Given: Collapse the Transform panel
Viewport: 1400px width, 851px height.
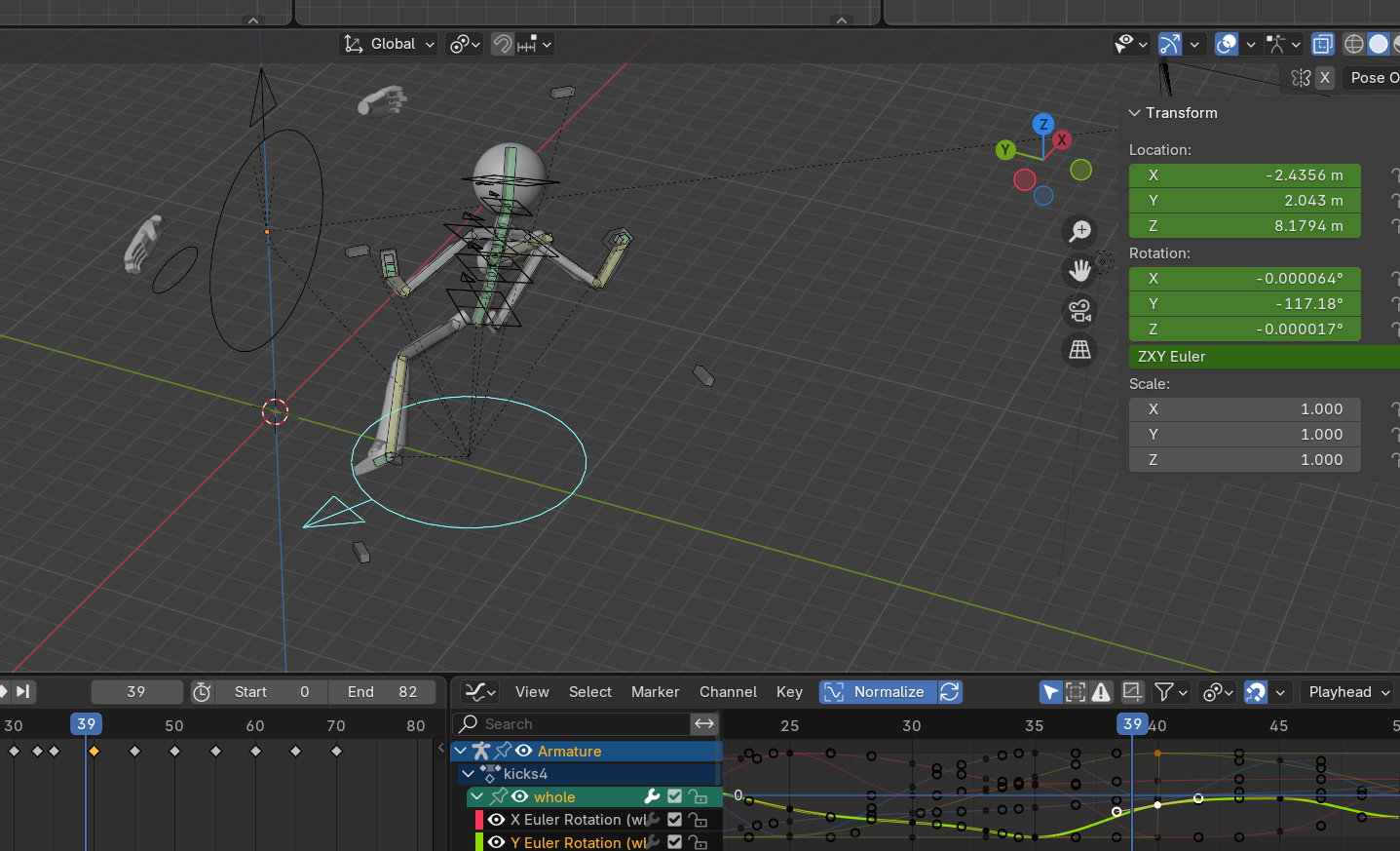Looking at the screenshot, I should tap(1135, 113).
